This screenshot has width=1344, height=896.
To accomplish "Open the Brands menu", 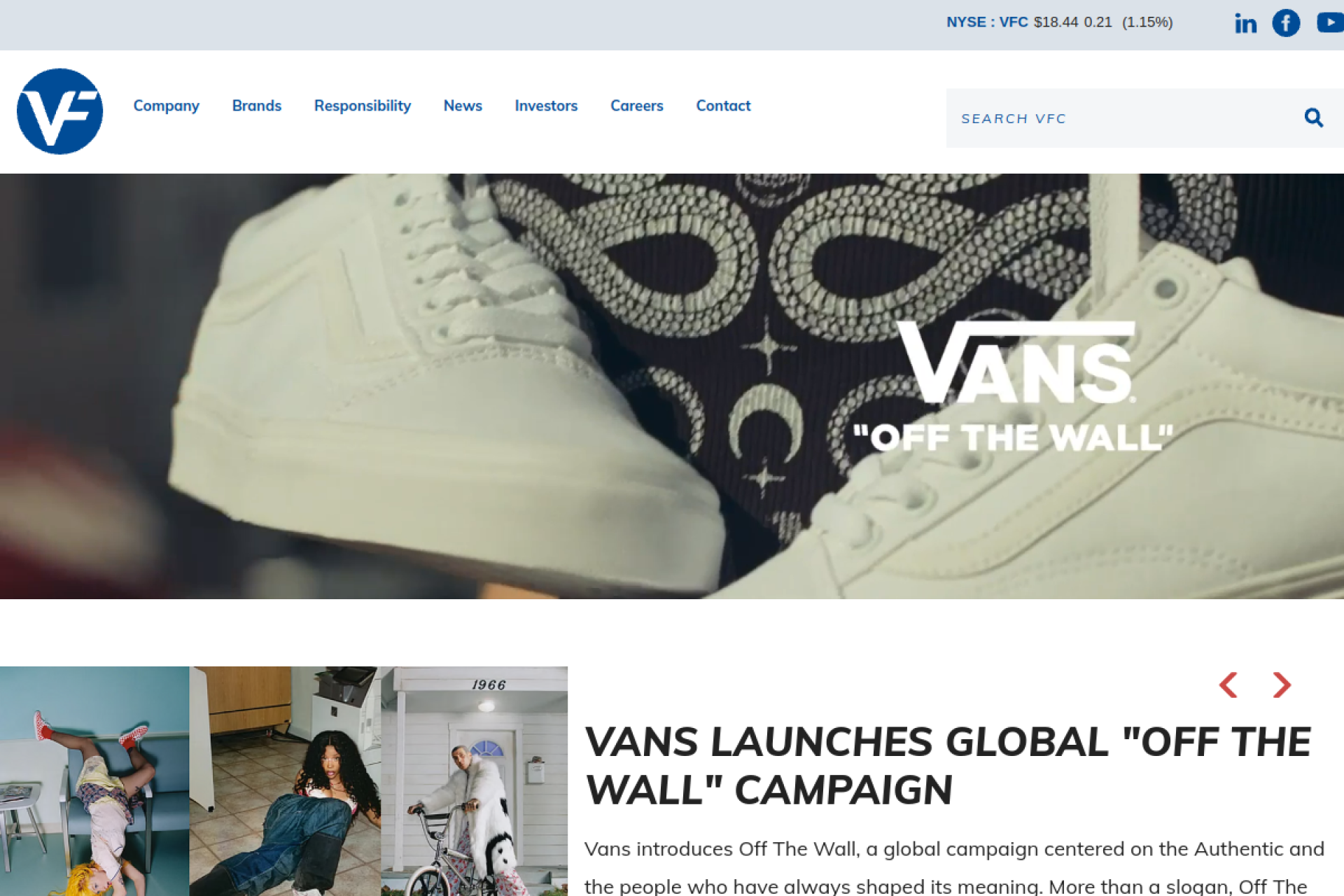I will pos(257,106).
